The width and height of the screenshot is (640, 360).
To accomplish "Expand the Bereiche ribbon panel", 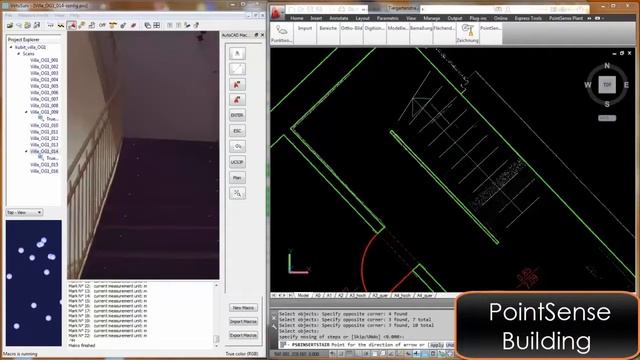I will coord(328,33).
